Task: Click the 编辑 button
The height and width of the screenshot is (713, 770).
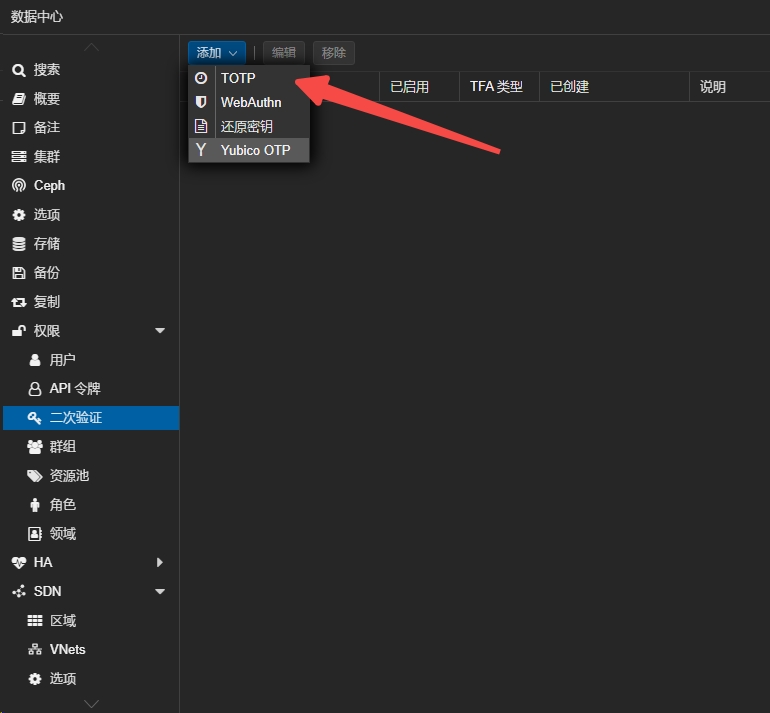Action: tap(284, 53)
